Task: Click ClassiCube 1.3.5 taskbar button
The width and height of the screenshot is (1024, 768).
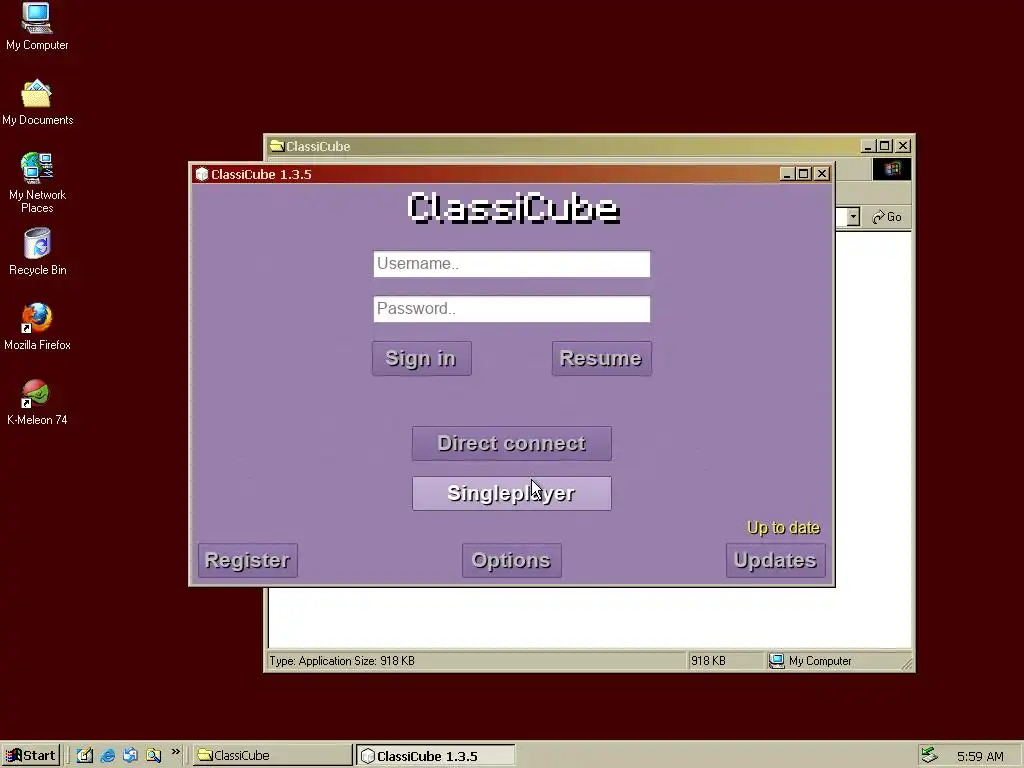Action: pos(436,756)
